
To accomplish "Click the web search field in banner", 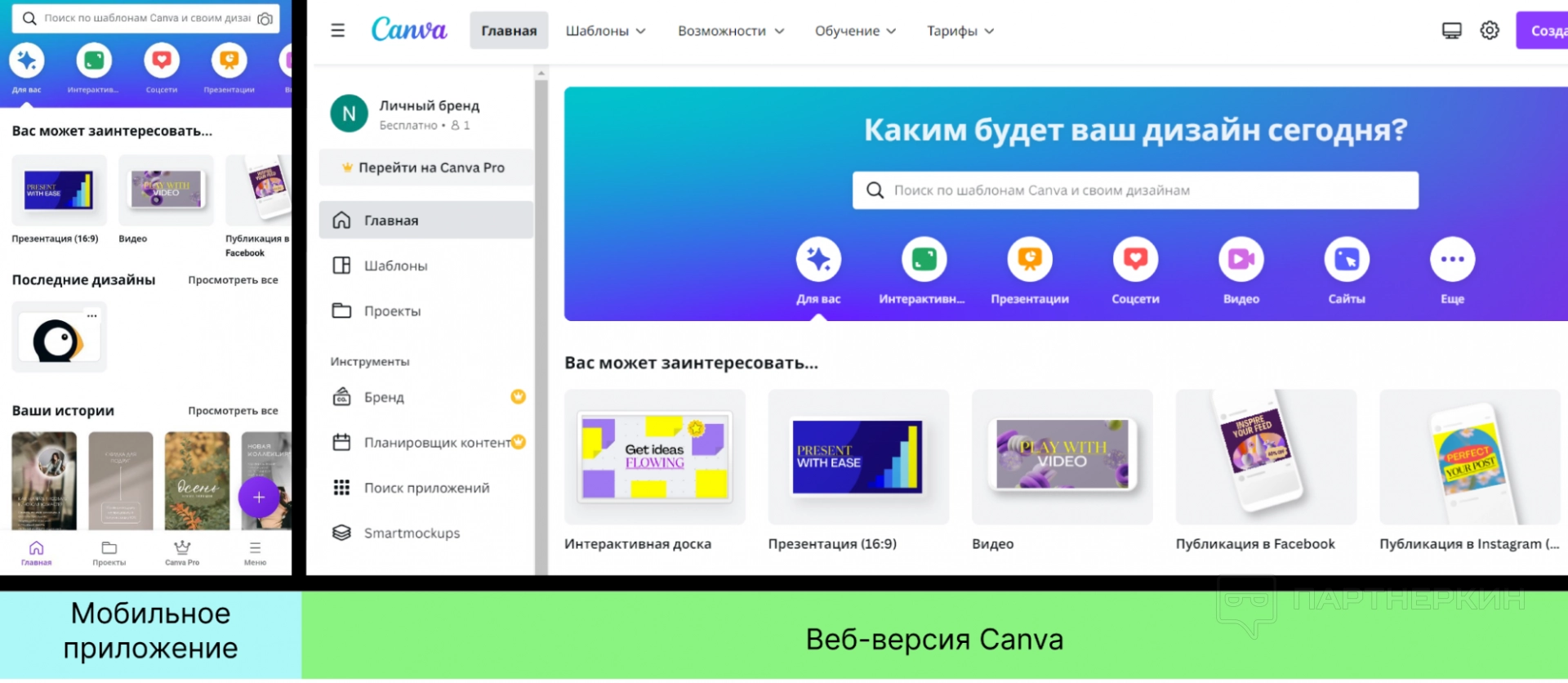I will point(1135,190).
